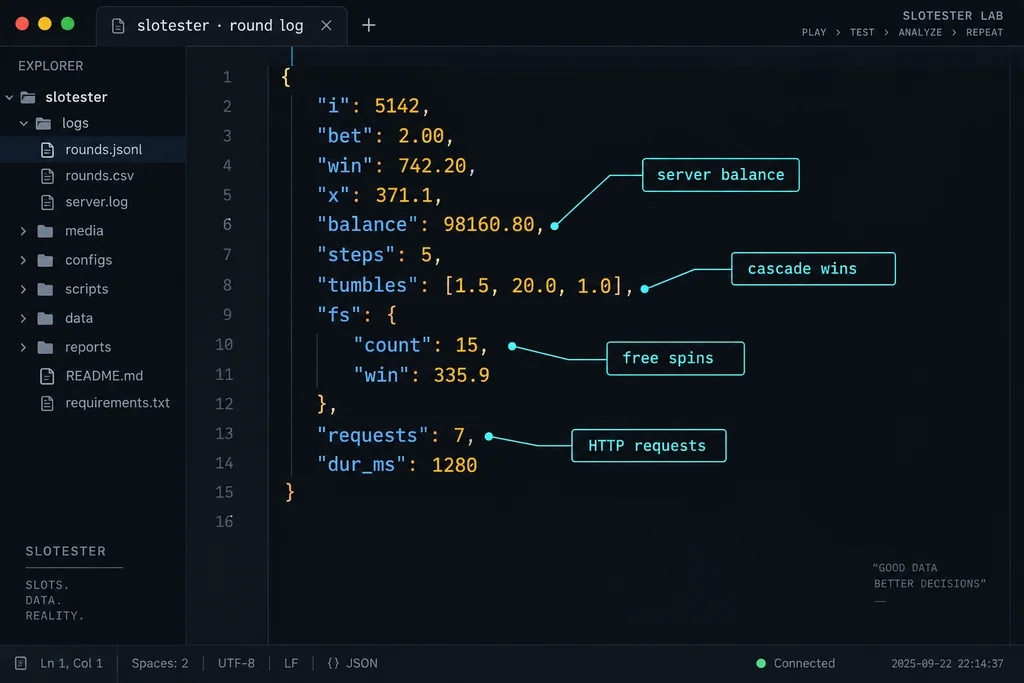Click the green Connected status dot
The image size is (1024, 683).
click(761, 663)
